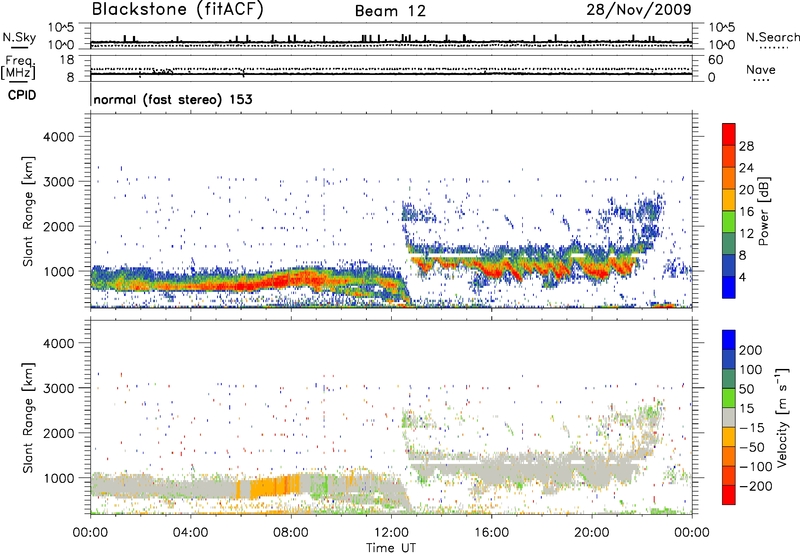Click normal (fast stereo) 153 text
Screen dimensions: 800x554
(x=173, y=99)
